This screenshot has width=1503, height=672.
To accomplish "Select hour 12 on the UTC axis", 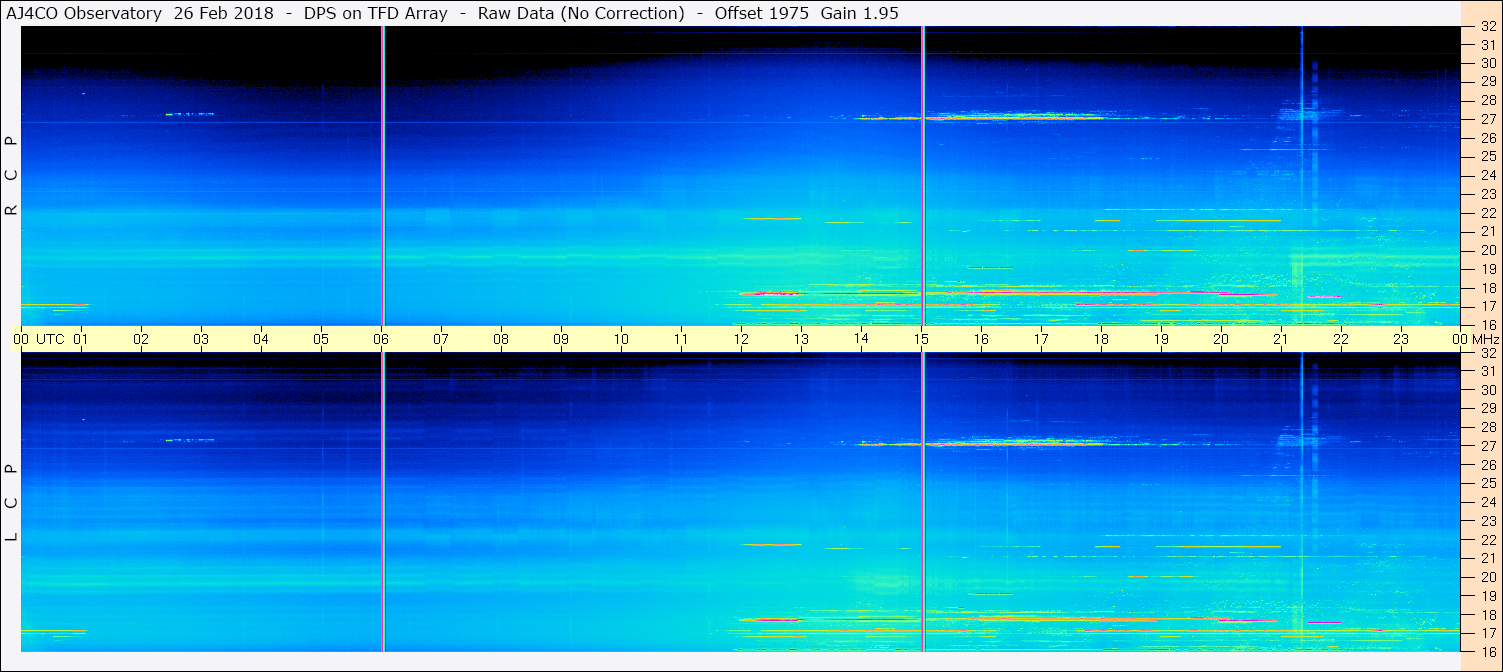I will [x=741, y=339].
